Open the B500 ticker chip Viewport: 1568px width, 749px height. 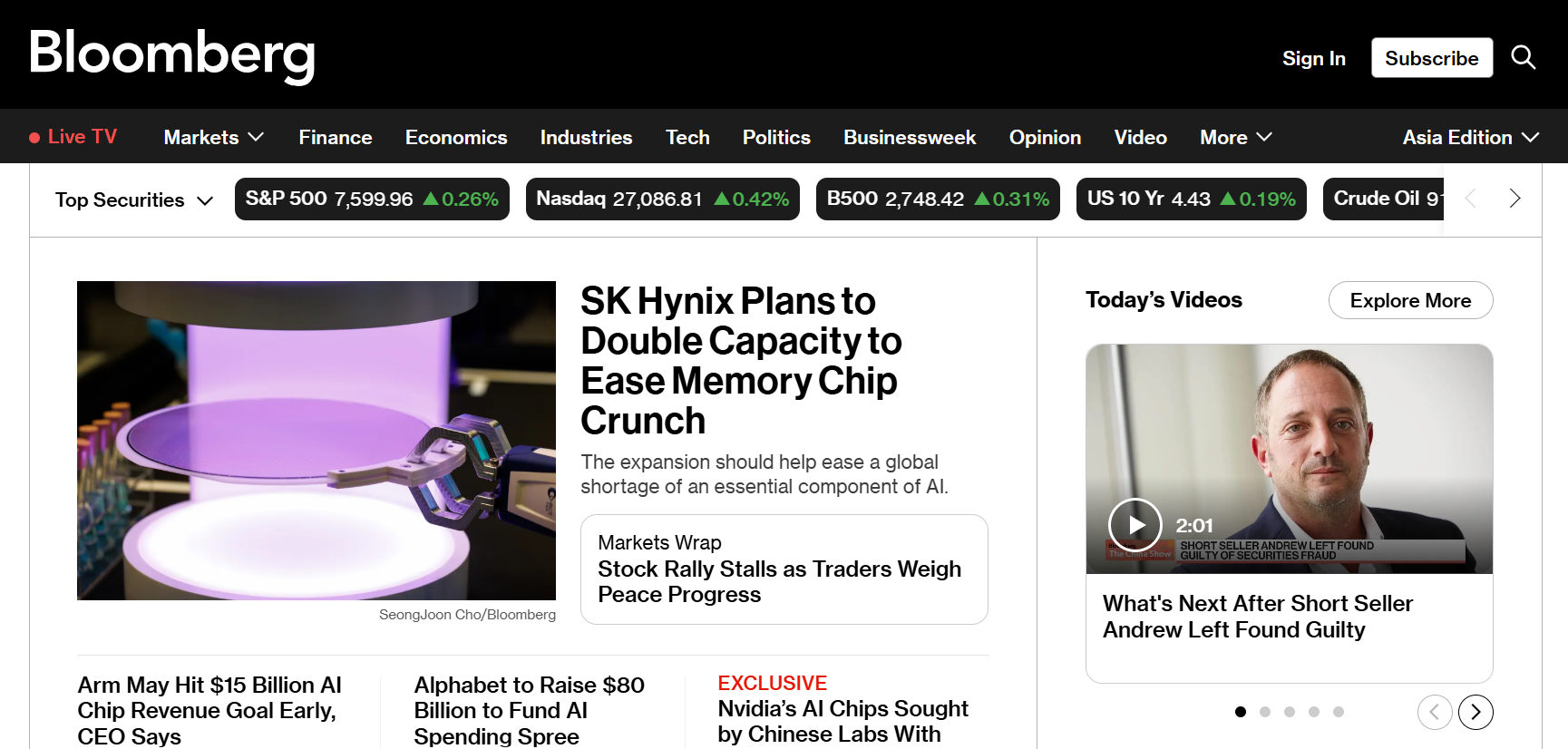point(938,199)
